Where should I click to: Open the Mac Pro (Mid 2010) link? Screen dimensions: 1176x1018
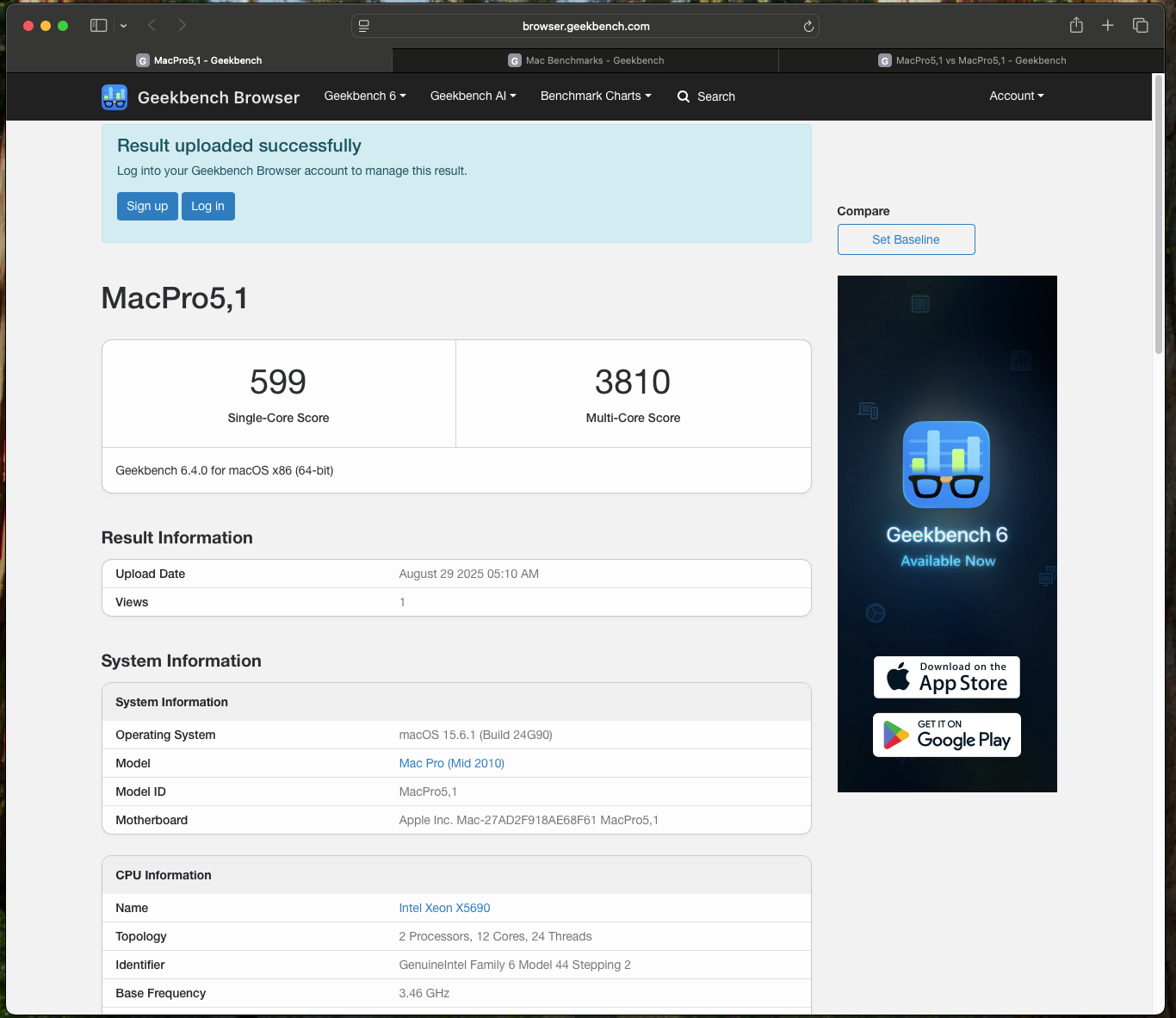[x=451, y=763]
